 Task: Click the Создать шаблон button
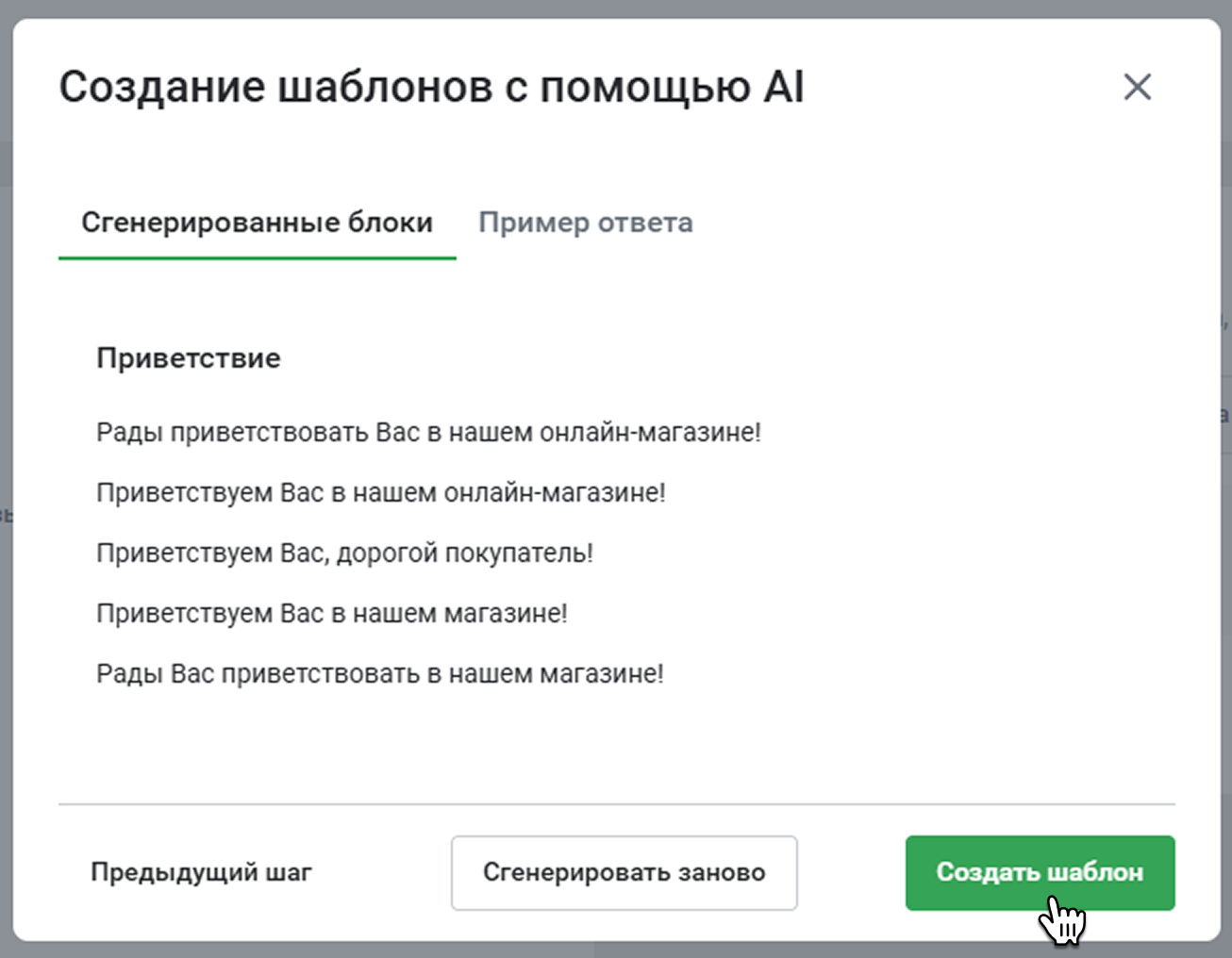point(1040,872)
